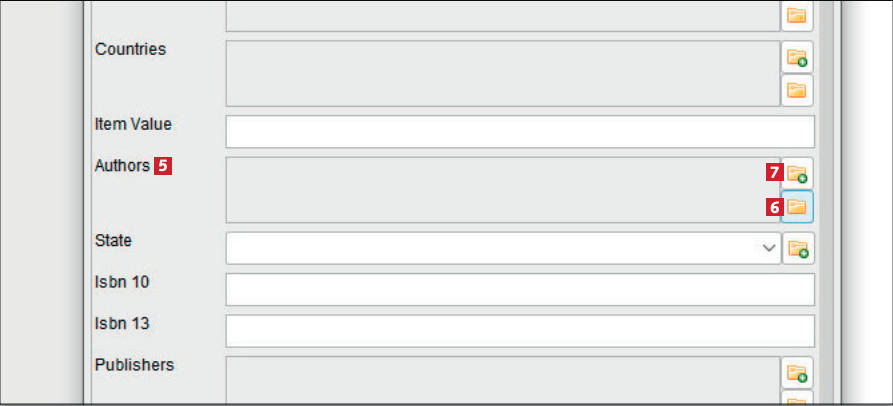The image size is (893, 406).
Task: Click the folder icon above the Countries row
Action: click(797, 15)
